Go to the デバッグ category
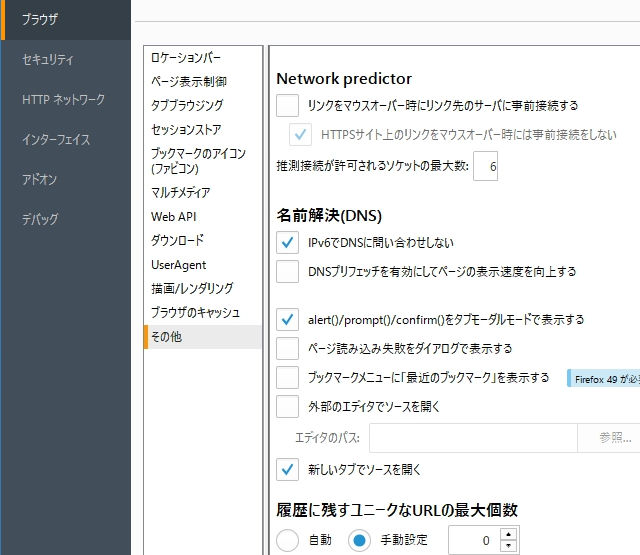 [x=66, y=219]
